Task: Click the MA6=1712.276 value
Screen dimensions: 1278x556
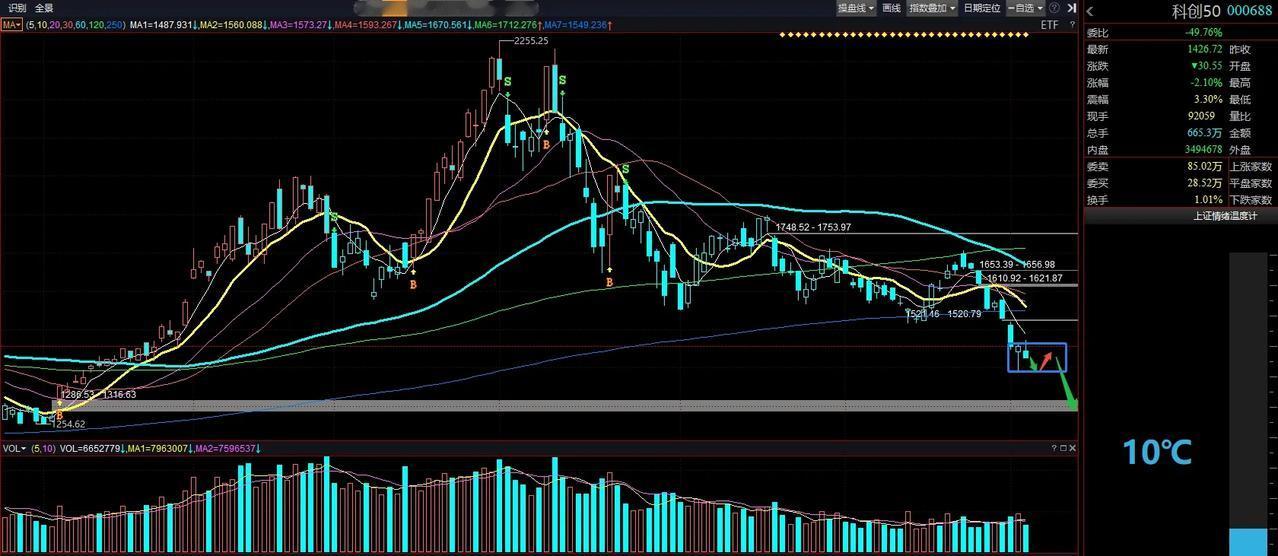Action: coord(505,24)
